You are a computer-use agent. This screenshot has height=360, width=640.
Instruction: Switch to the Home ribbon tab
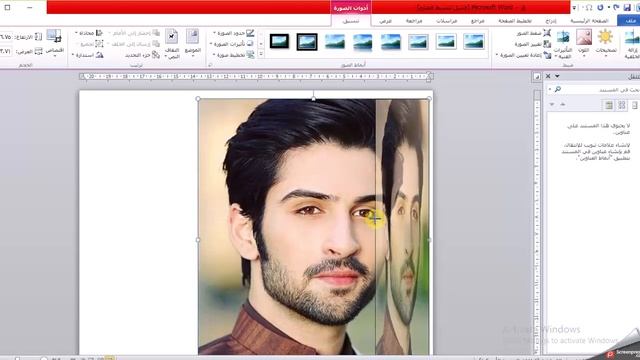pyautogui.click(x=589, y=21)
